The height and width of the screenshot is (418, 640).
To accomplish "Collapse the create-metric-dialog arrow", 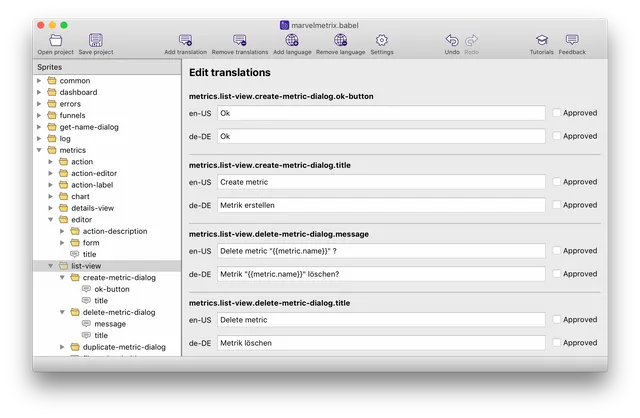I will coord(62,277).
